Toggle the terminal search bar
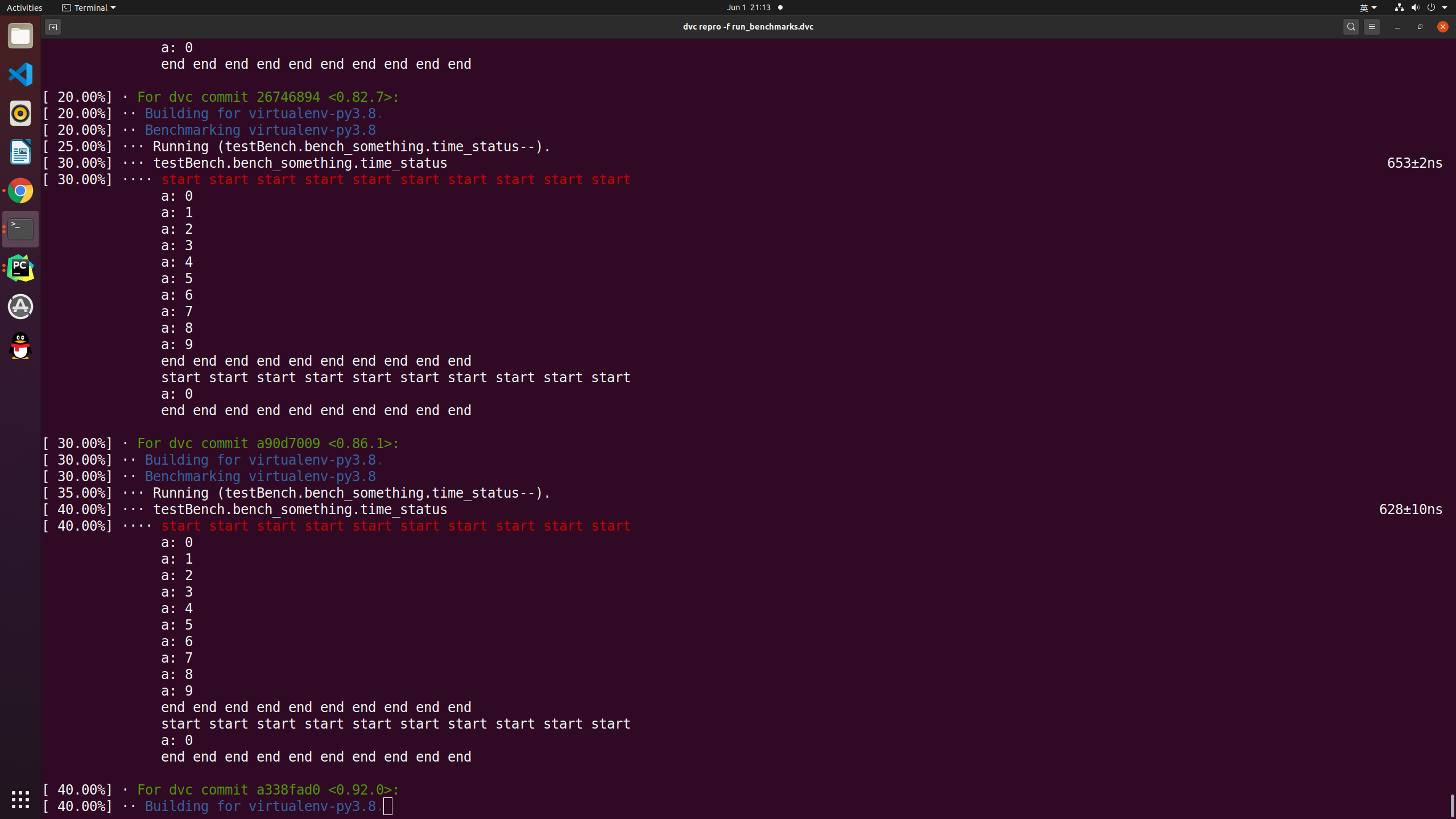 tap(1351, 26)
